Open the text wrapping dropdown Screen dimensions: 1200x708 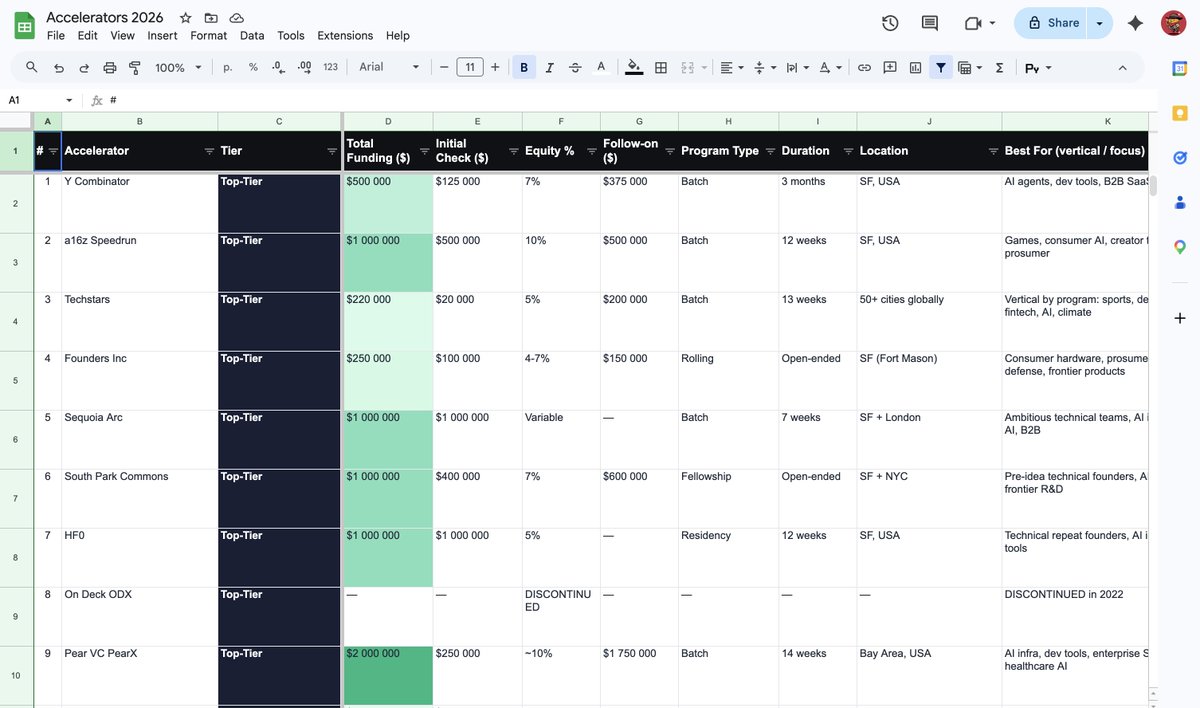797,67
